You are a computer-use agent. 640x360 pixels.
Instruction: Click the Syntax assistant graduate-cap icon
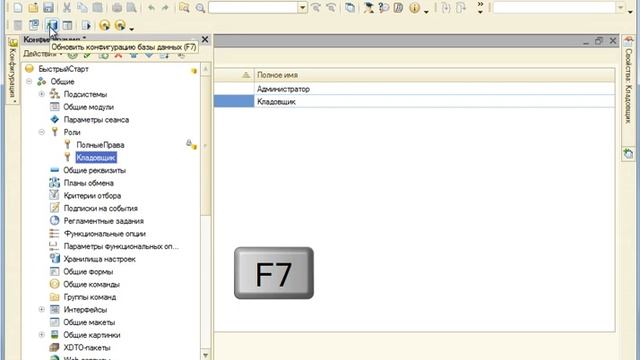(x=368, y=7)
